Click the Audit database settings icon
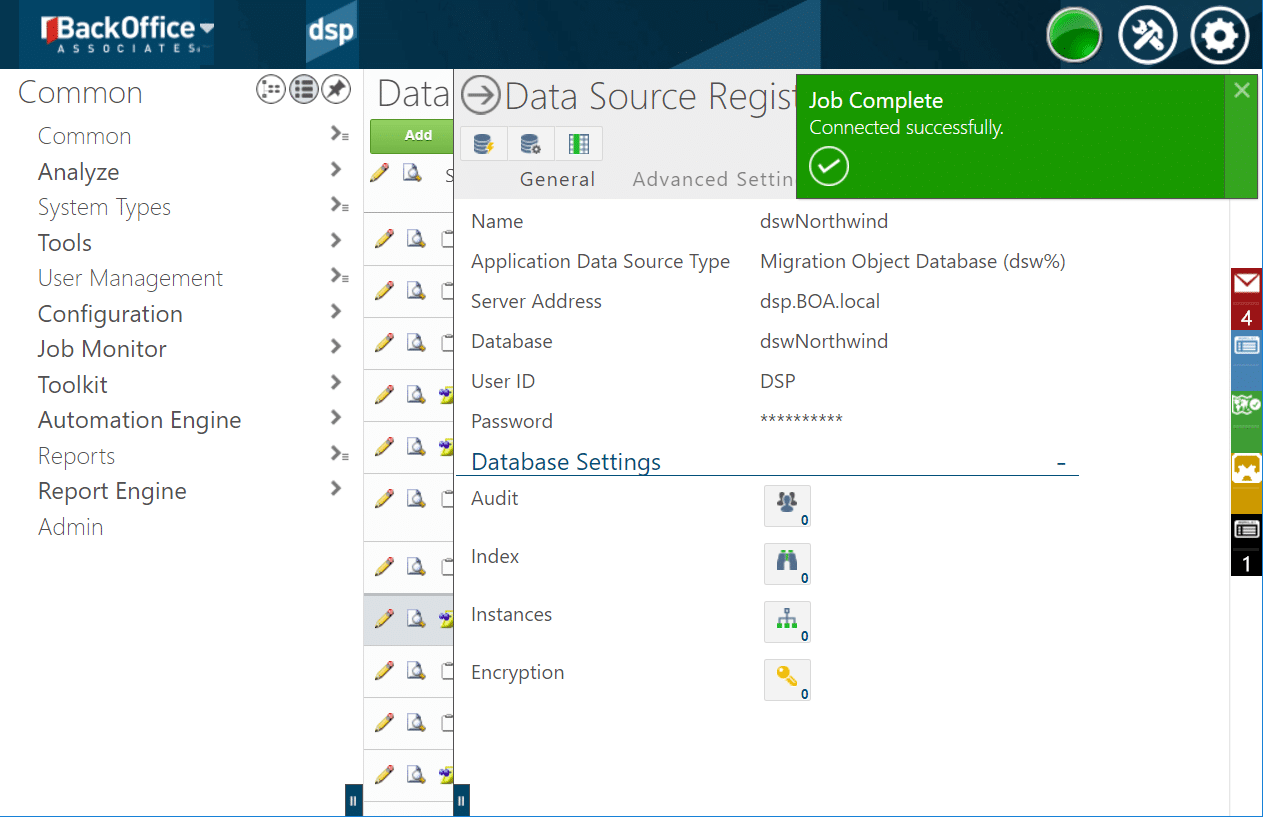 tap(787, 505)
